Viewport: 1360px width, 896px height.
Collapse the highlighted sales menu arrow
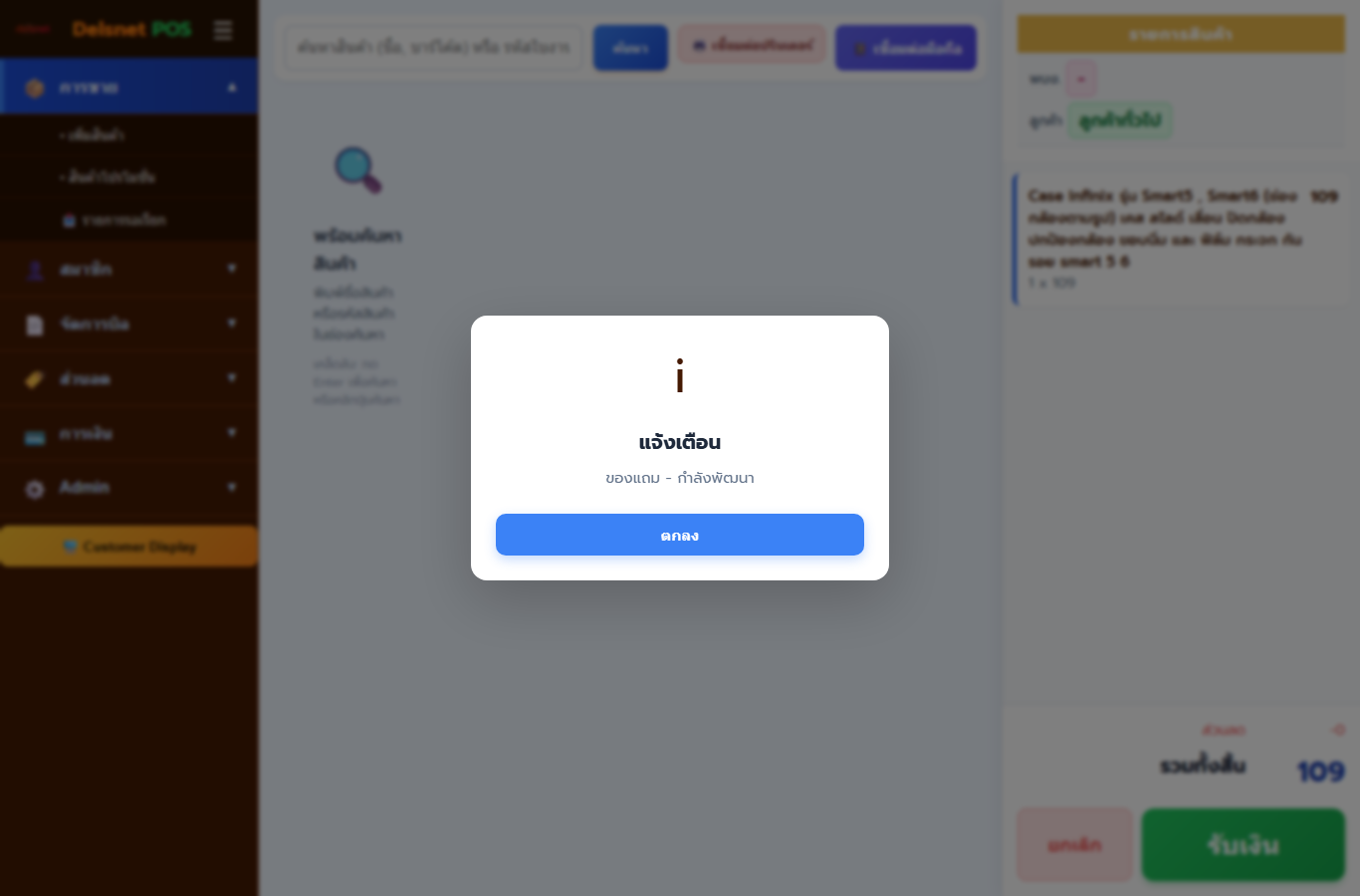[x=232, y=88]
